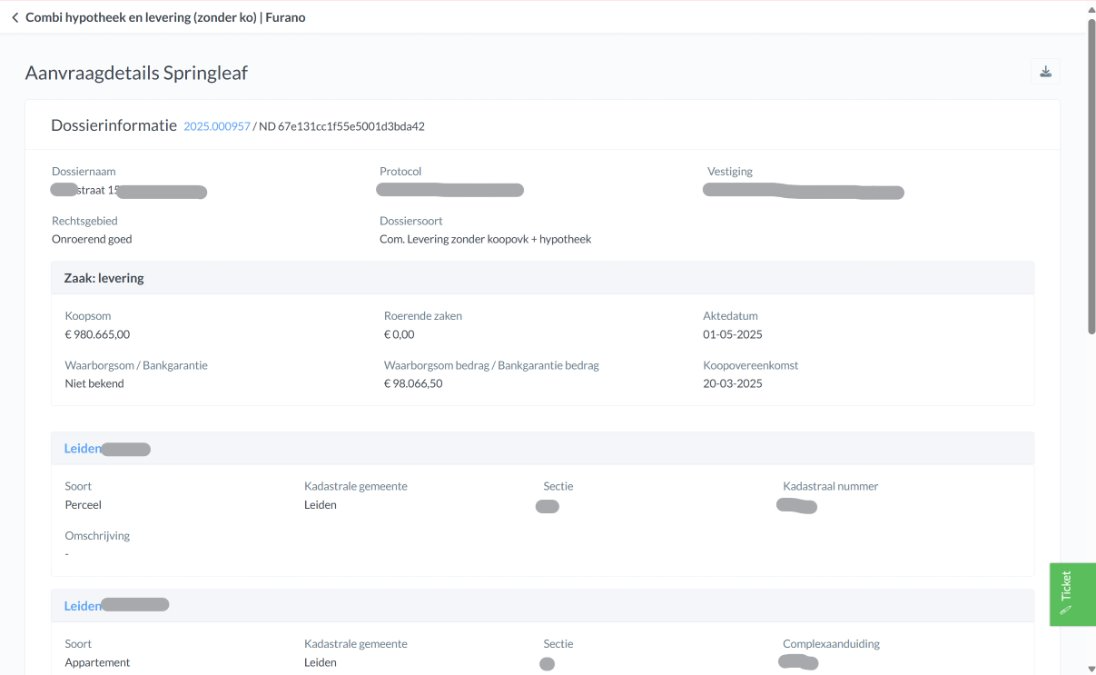The width and height of the screenshot is (1096, 675).
Task: Click the Koopsom value € 980.665,00
Action: (97, 335)
